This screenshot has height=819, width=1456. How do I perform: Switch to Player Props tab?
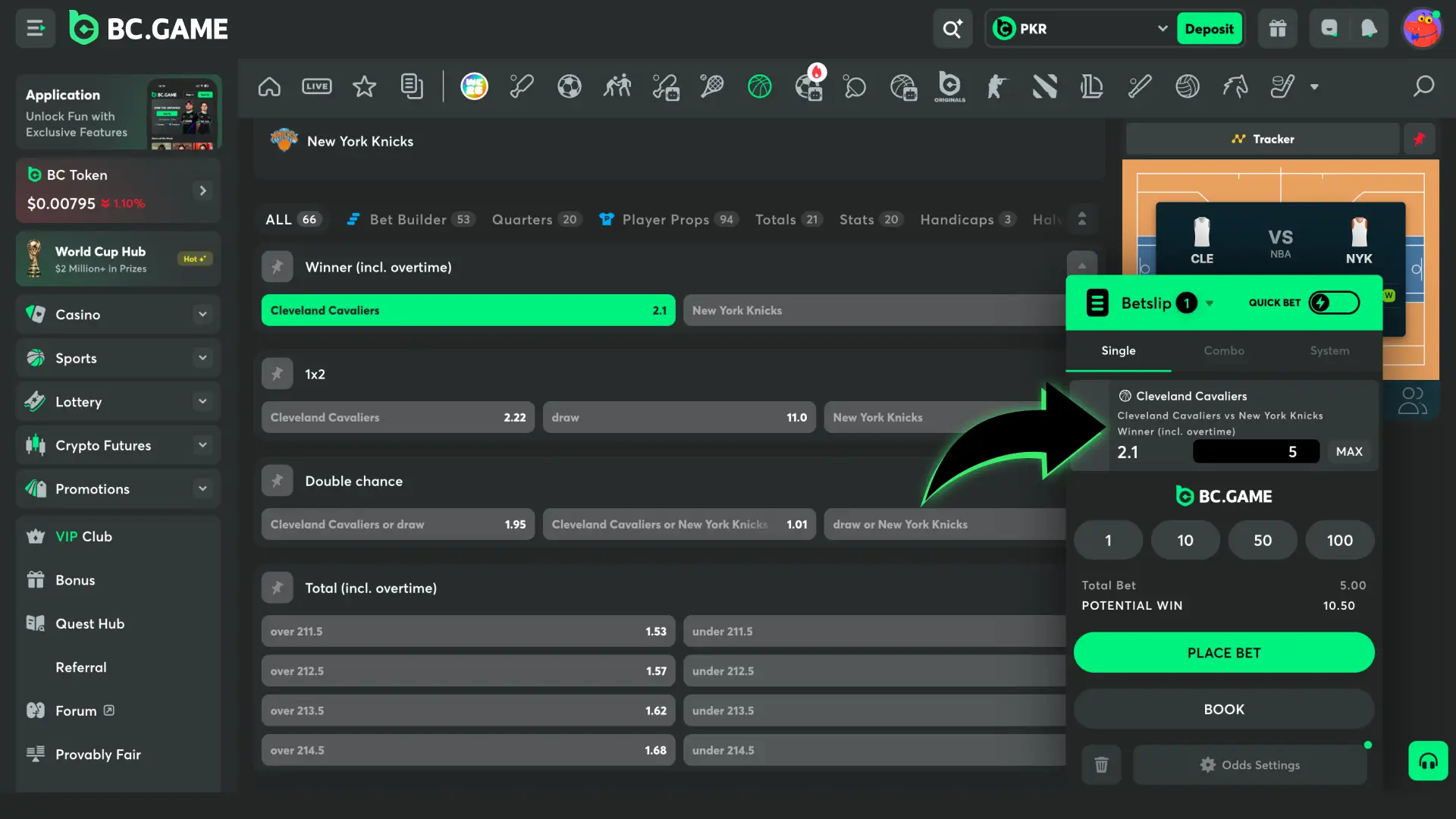[x=669, y=219]
